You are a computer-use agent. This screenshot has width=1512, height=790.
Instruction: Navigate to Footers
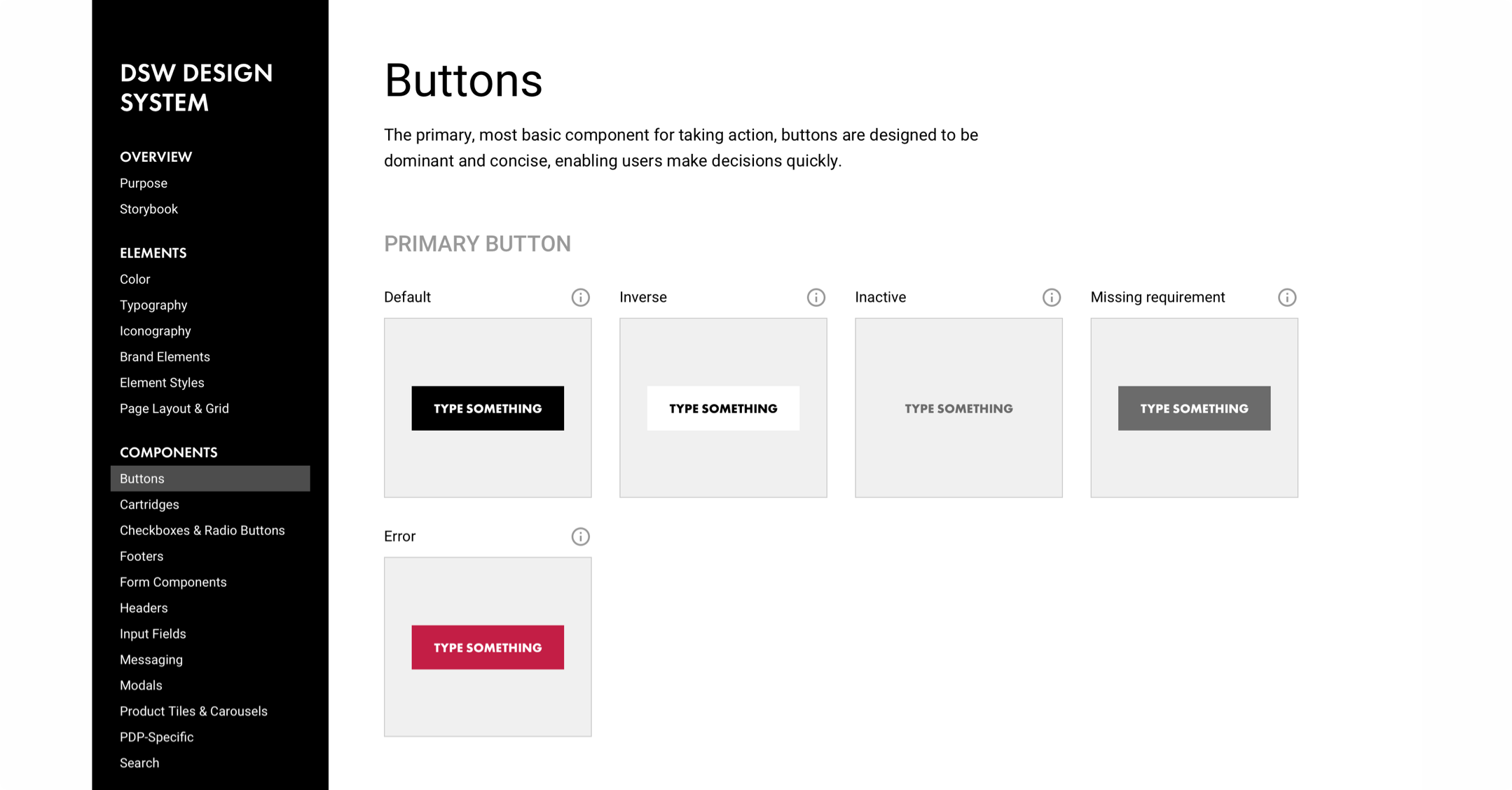tap(142, 557)
